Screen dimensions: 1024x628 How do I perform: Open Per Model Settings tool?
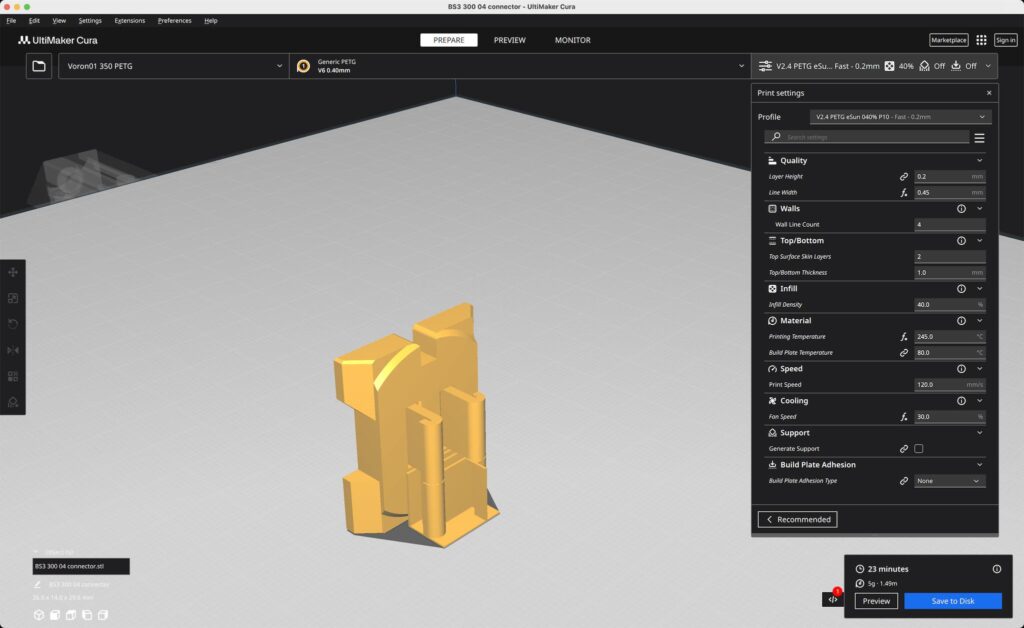tap(13, 377)
